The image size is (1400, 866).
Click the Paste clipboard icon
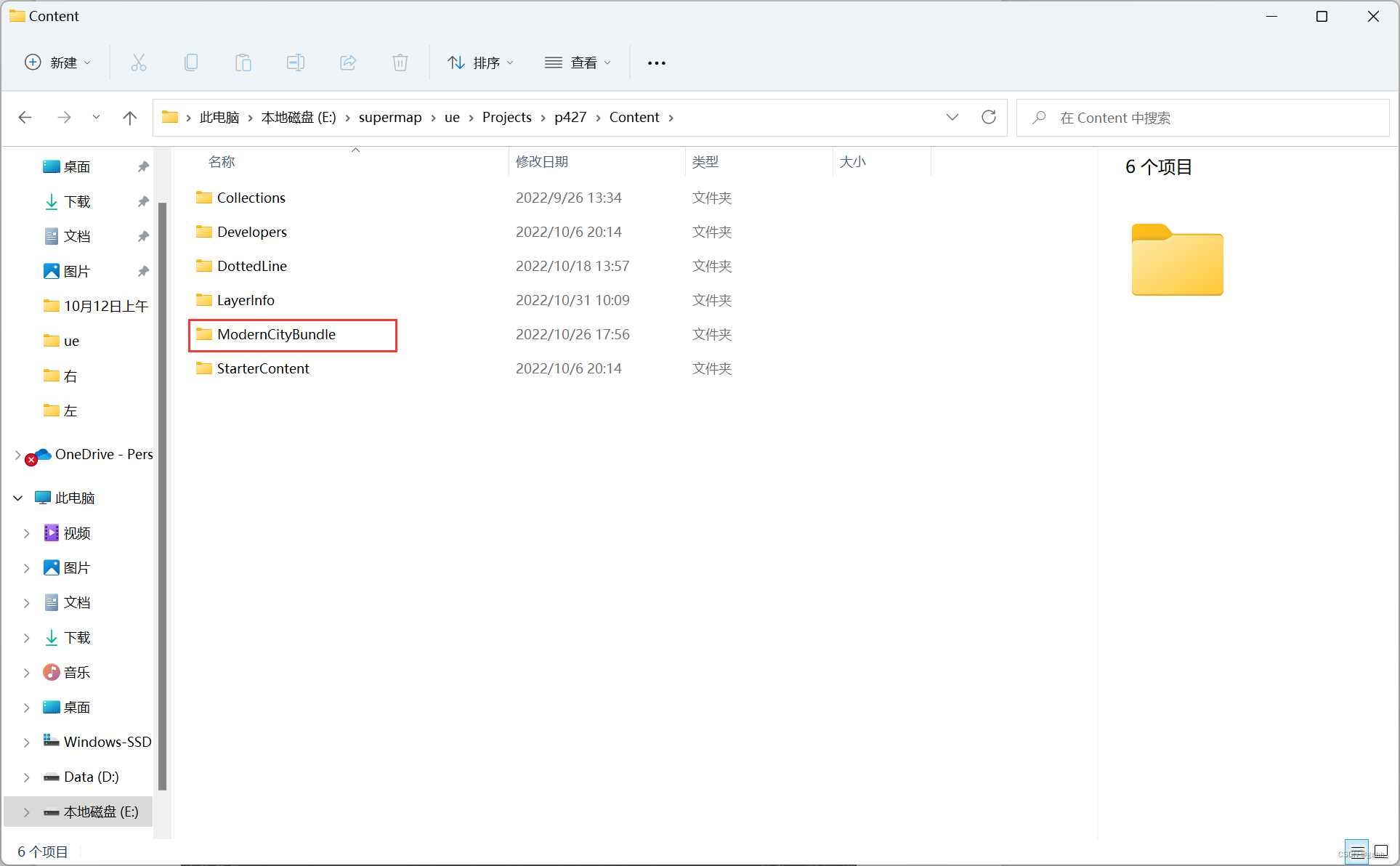(243, 62)
